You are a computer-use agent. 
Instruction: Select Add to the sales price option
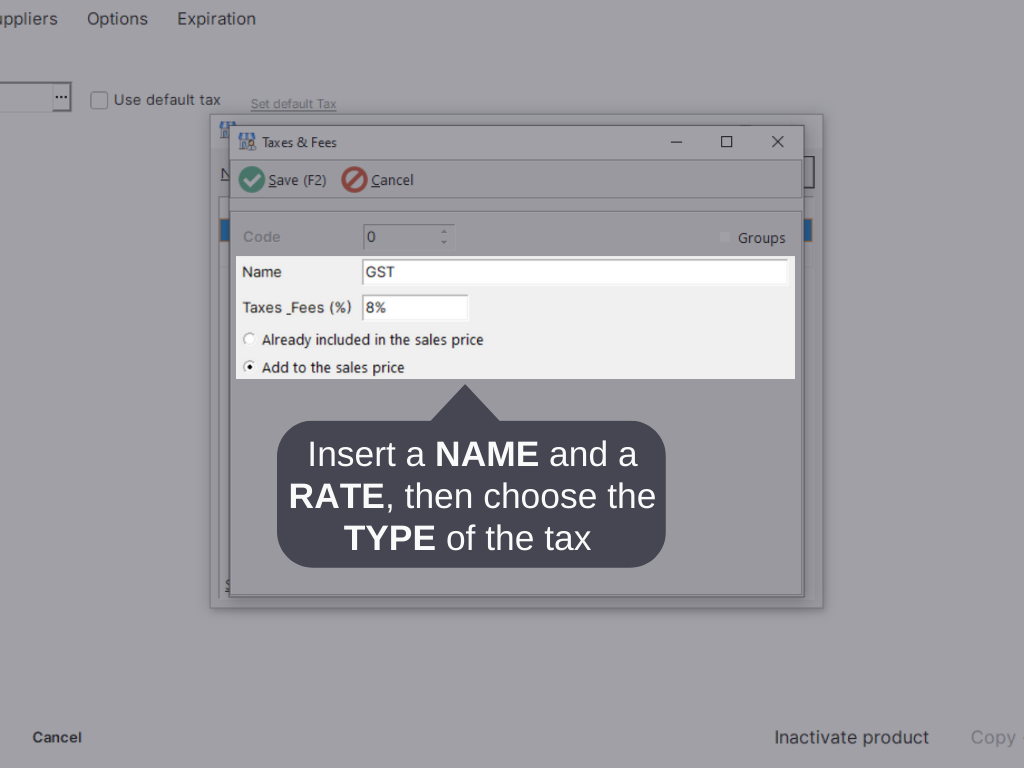[250, 367]
